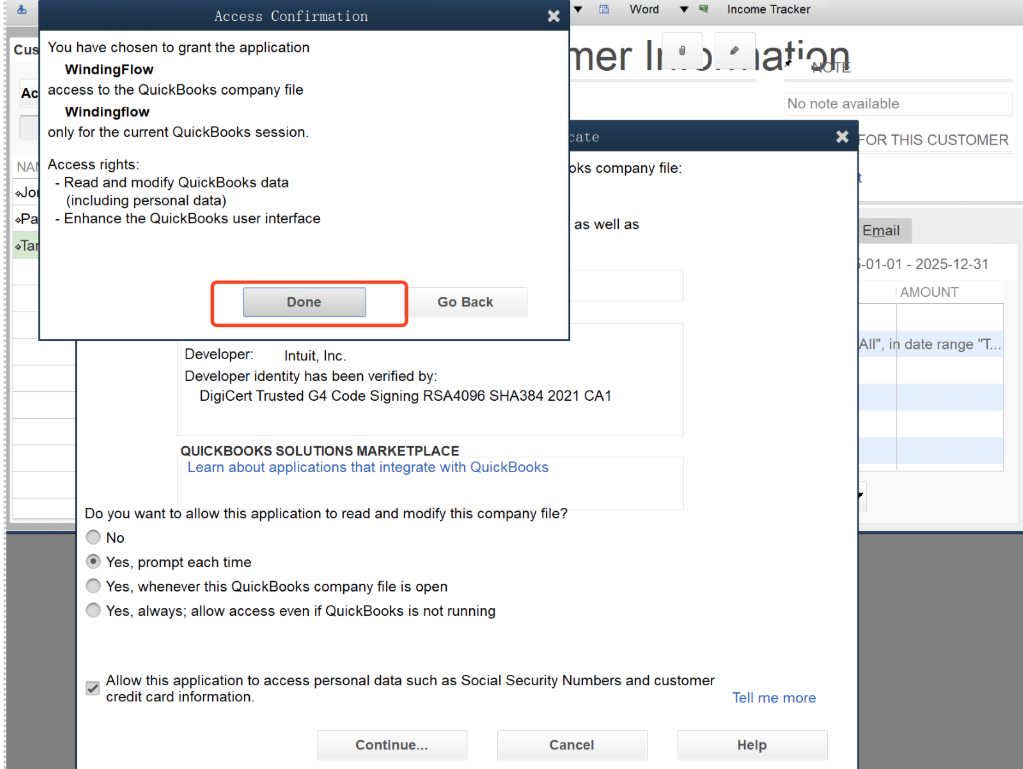The image size is (1023, 769).
Task: Click the paperclip attach icon
Action: coord(682,50)
